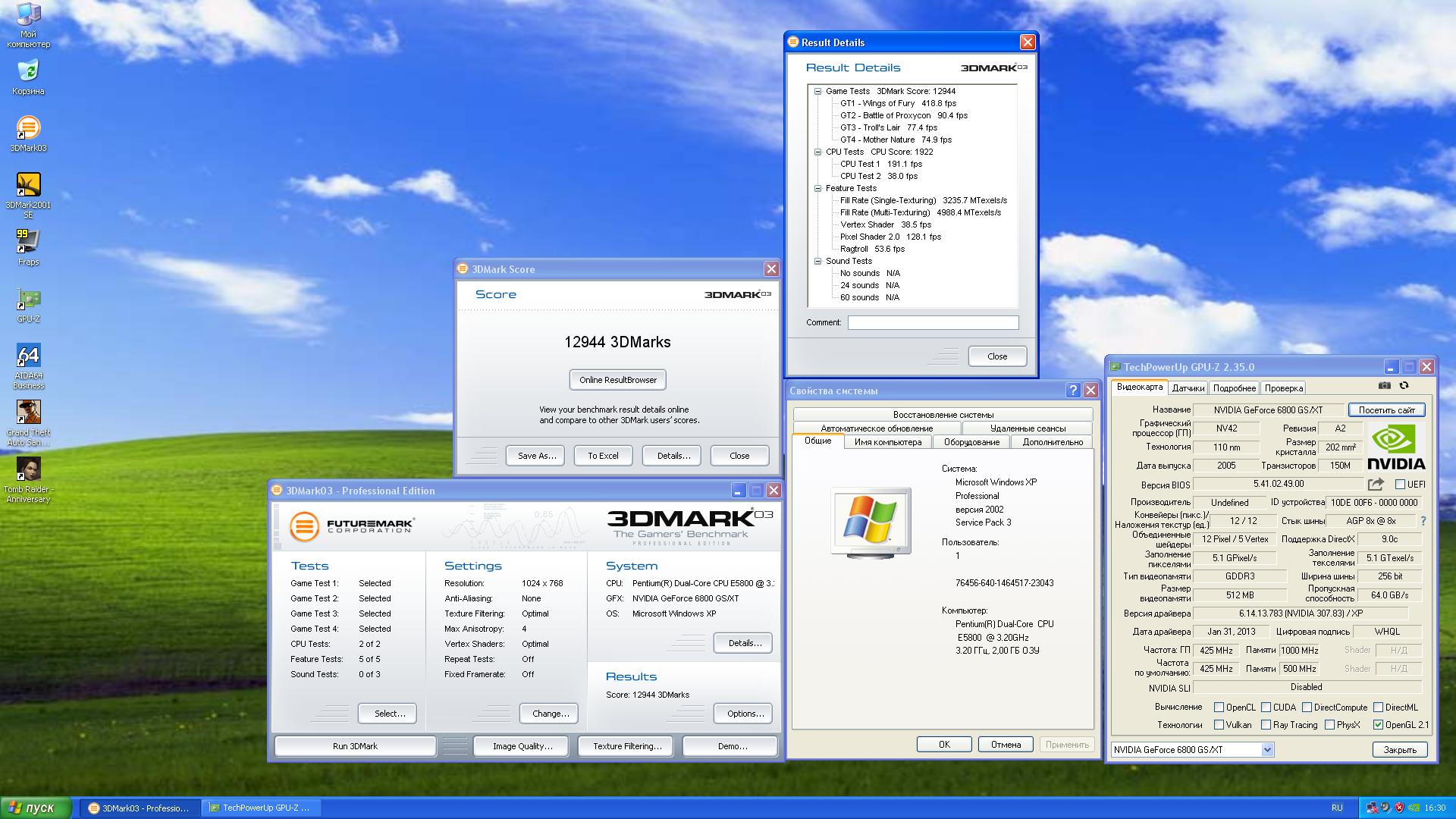This screenshot has height=819, width=1456.
Task: Click the пуск Start button
Action: point(36,808)
